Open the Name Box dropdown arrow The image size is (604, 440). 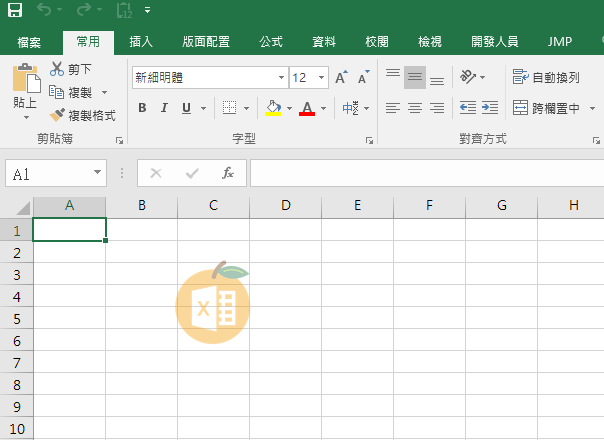(97, 173)
